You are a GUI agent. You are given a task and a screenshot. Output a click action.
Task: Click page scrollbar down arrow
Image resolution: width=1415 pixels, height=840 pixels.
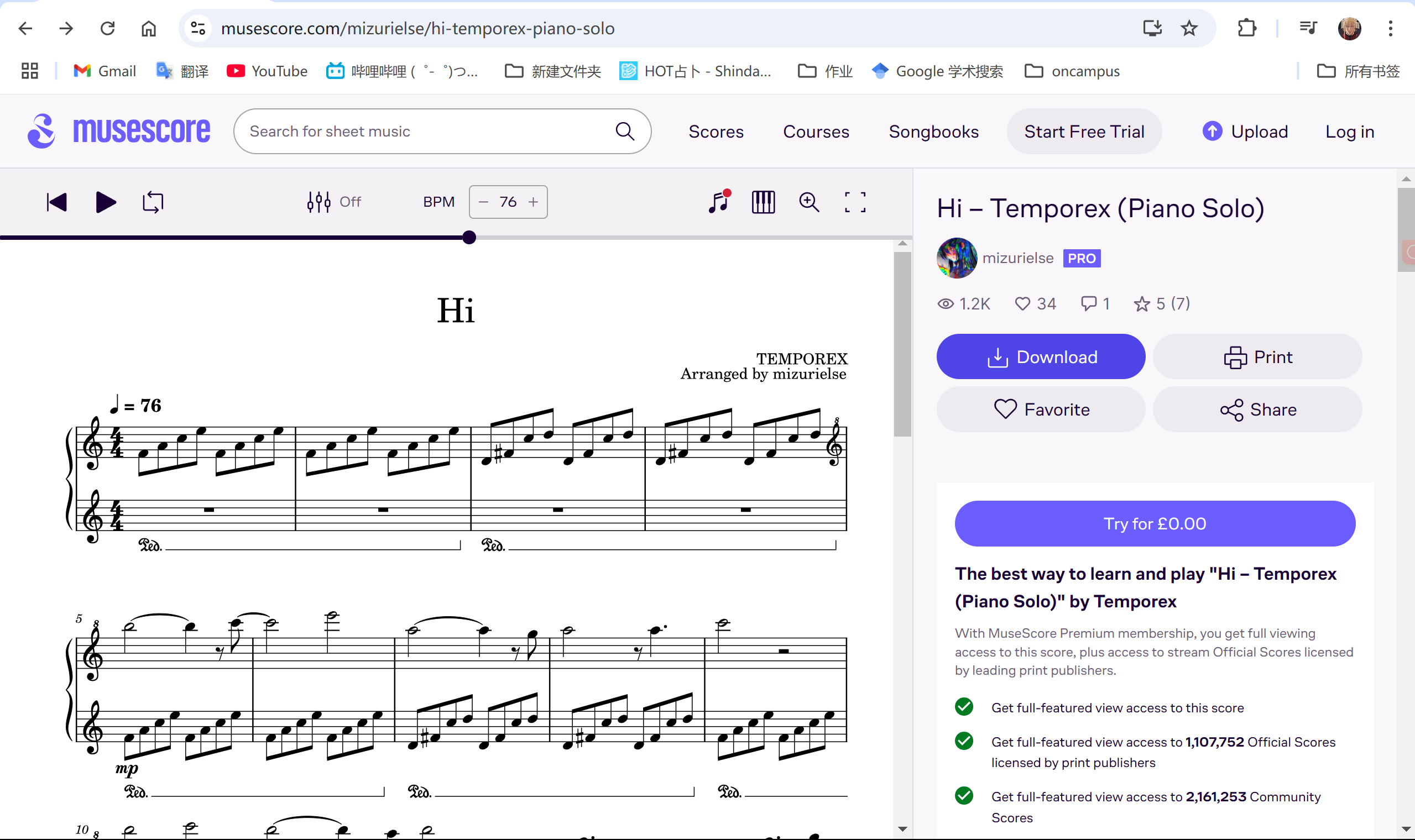pos(1406,830)
